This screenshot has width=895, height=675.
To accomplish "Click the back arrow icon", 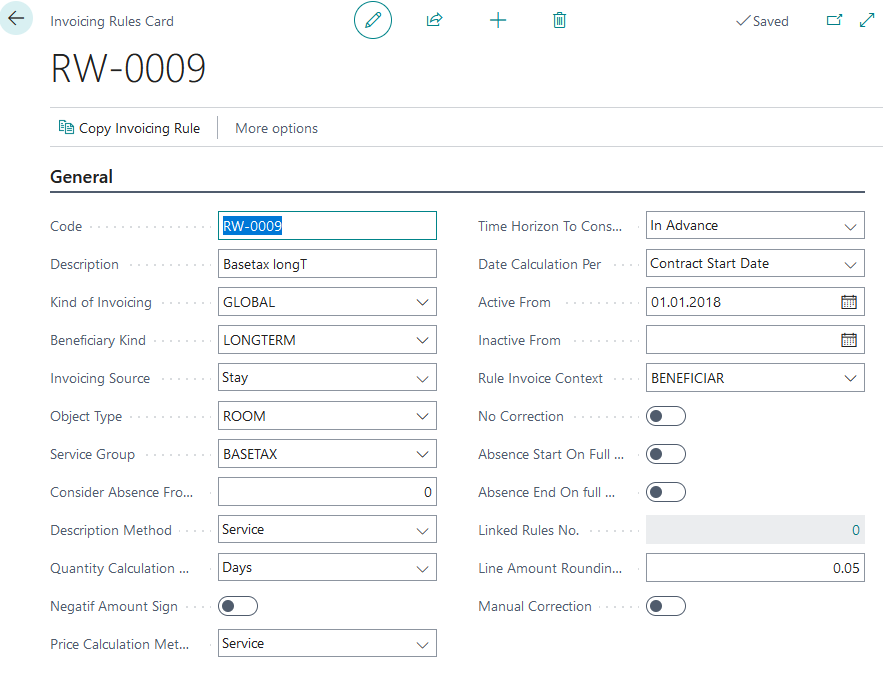I will pos(16,18).
